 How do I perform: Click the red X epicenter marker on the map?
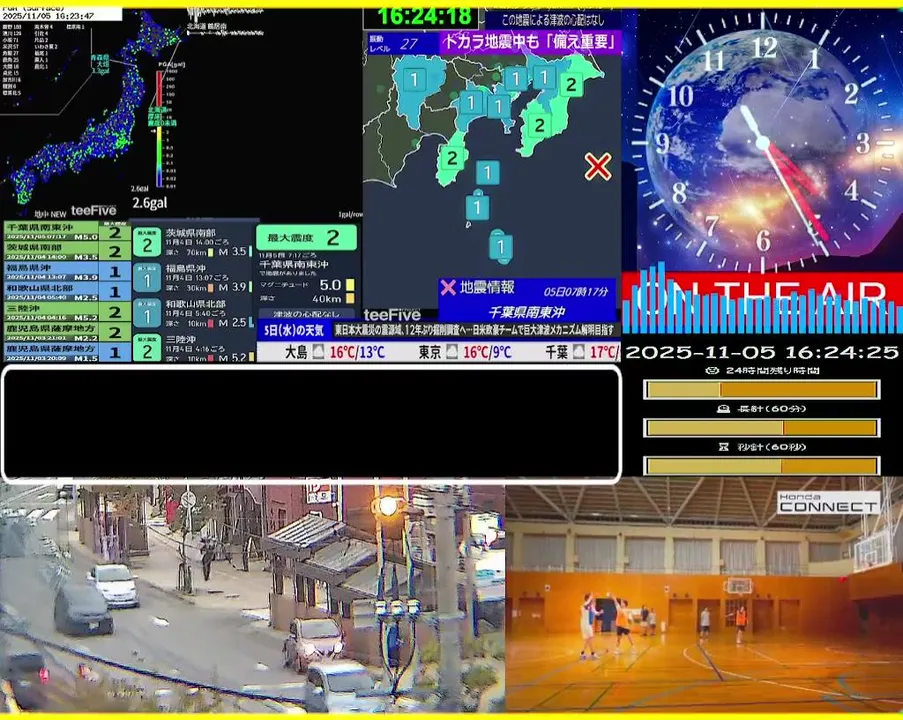(598, 166)
